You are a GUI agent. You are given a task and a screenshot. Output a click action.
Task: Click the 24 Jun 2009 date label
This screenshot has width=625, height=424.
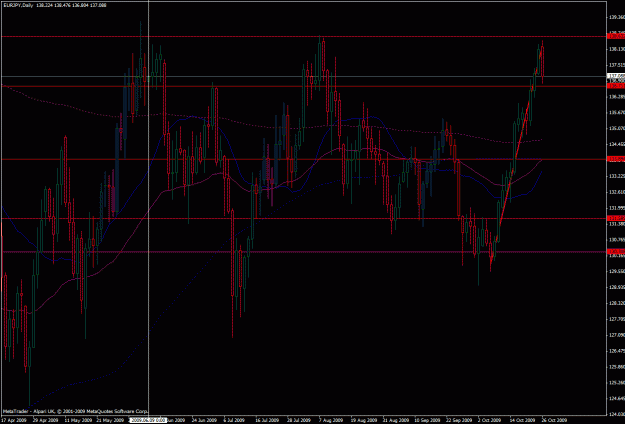(x=204, y=420)
